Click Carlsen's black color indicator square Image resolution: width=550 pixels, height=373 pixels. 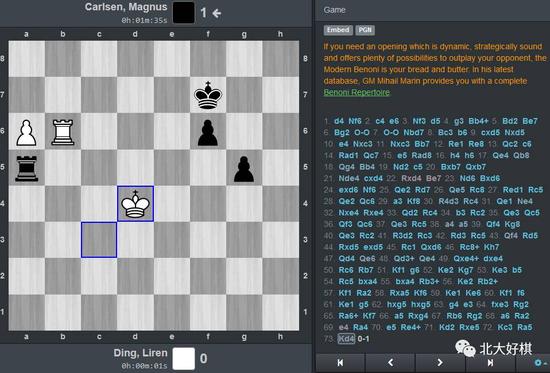click(x=184, y=13)
